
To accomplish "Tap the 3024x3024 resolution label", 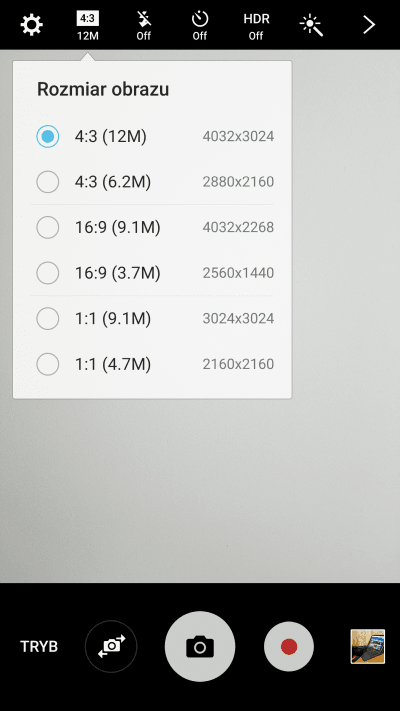I will (x=238, y=318).
